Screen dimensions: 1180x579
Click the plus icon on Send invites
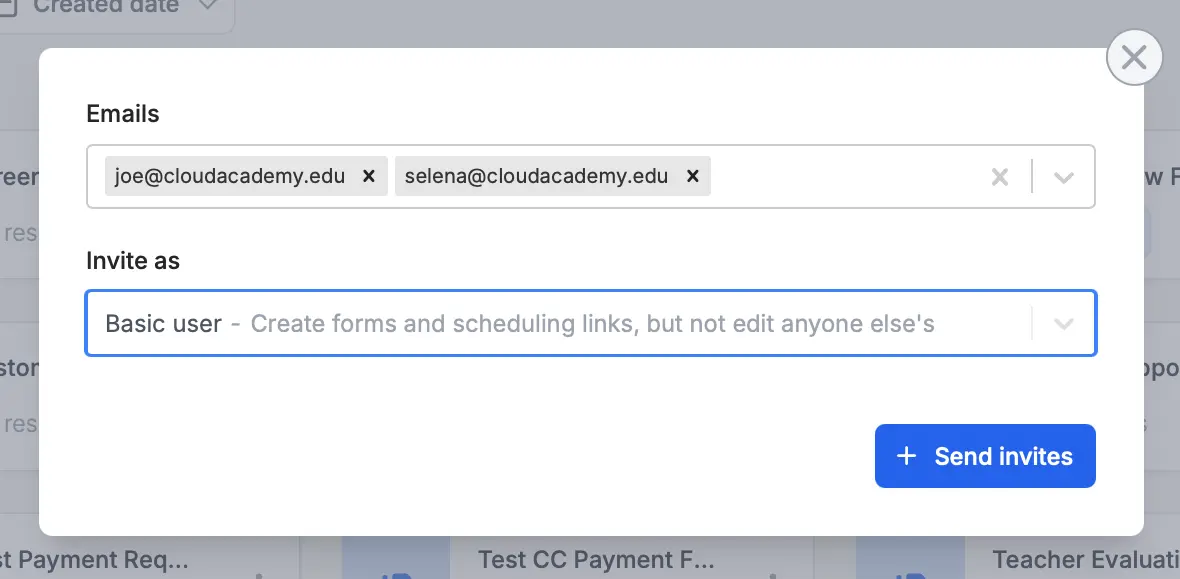[x=907, y=456]
